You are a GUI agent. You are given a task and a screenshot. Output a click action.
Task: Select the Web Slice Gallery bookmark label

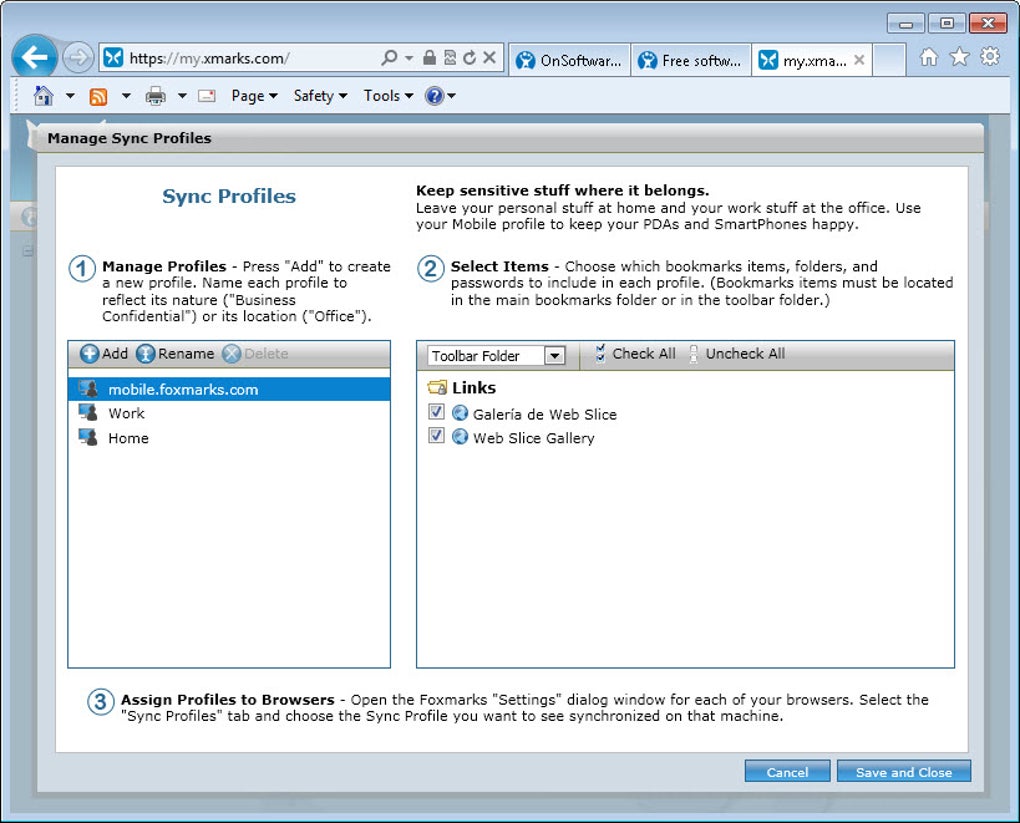(533, 438)
